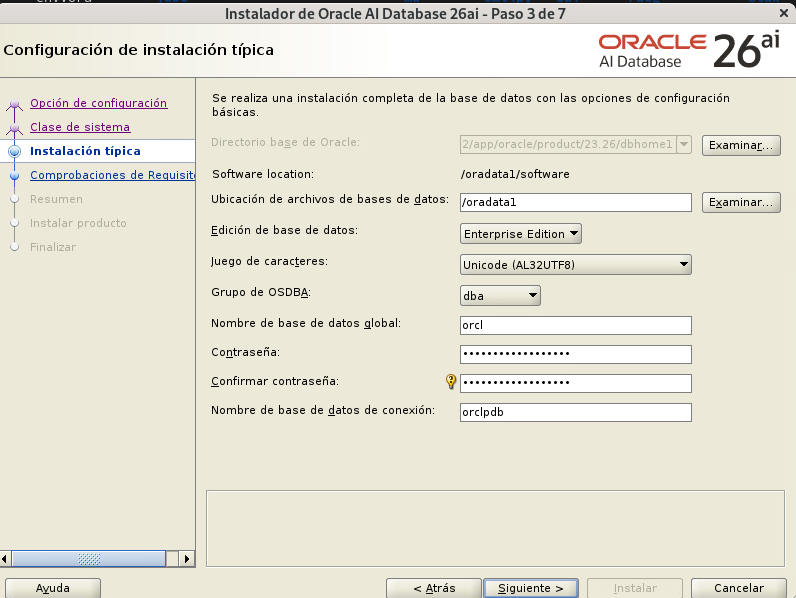Click the hint icon beside Confirmar contraseña
Screen dimensions: 796x598
[451, 382]
